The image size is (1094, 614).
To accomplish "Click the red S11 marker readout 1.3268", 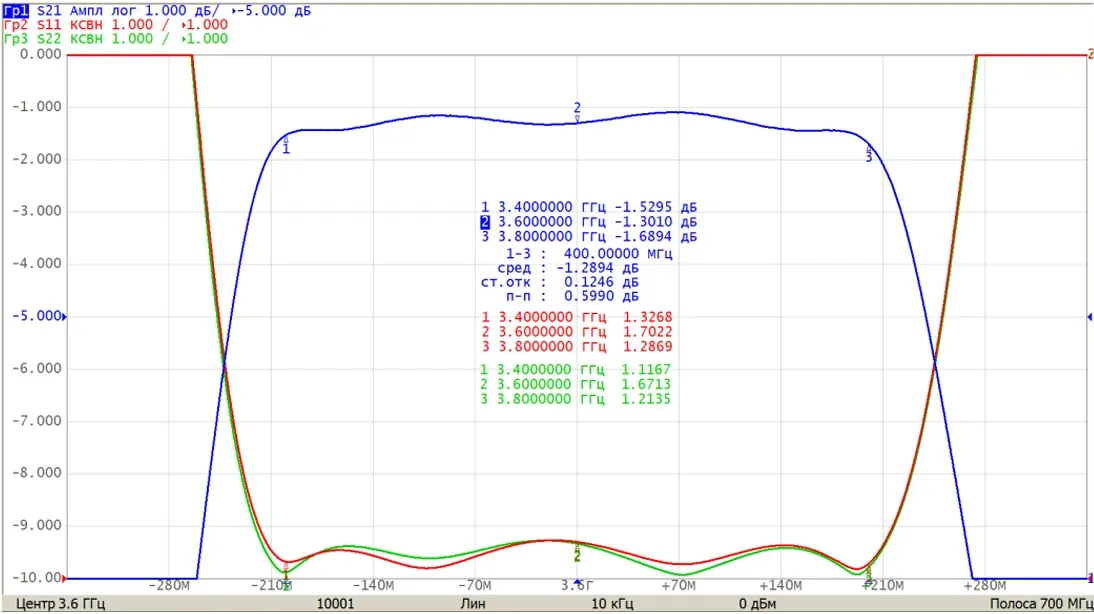I will 576,317.
